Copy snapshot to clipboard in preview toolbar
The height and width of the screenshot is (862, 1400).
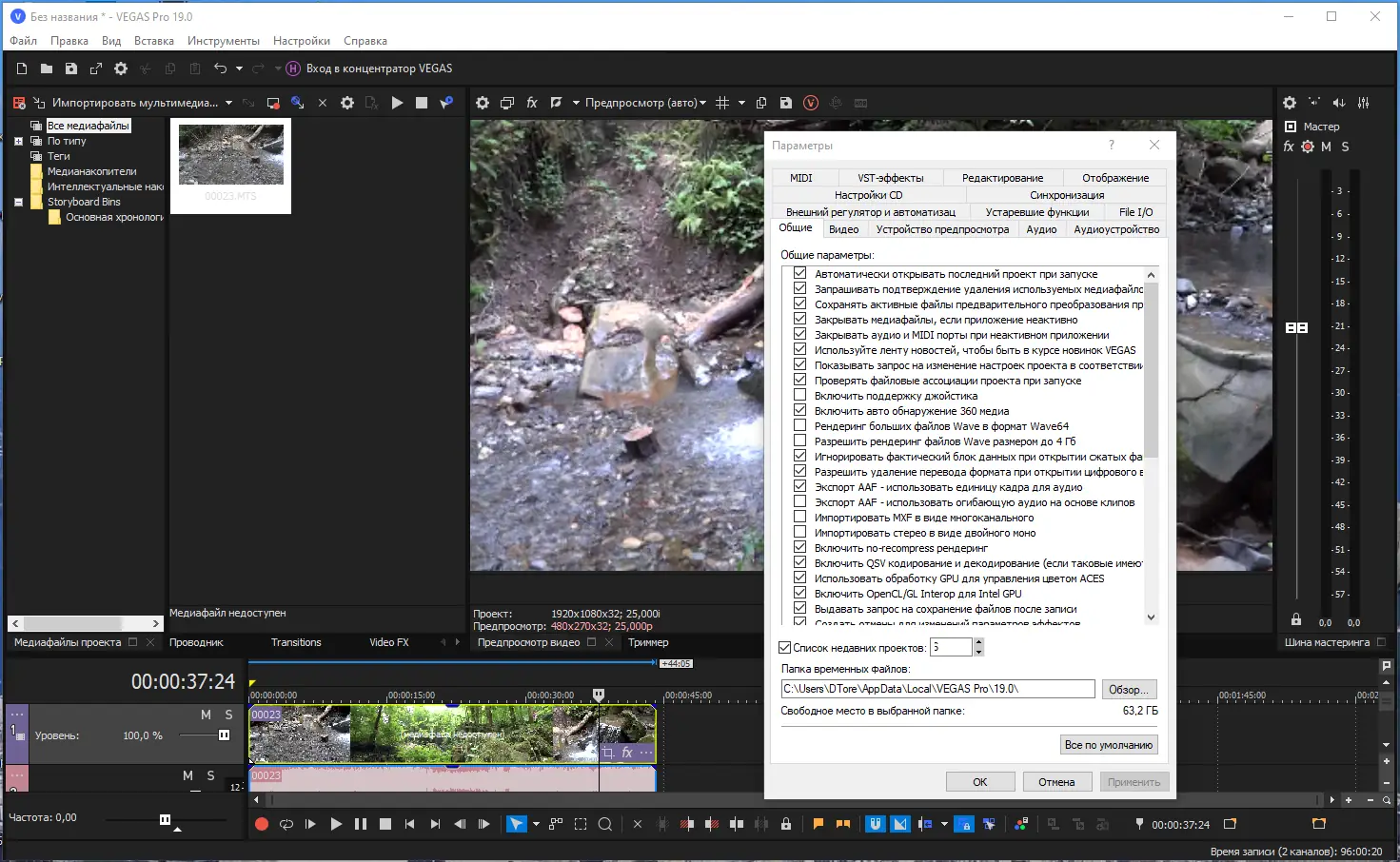click(x=761, y=103)
